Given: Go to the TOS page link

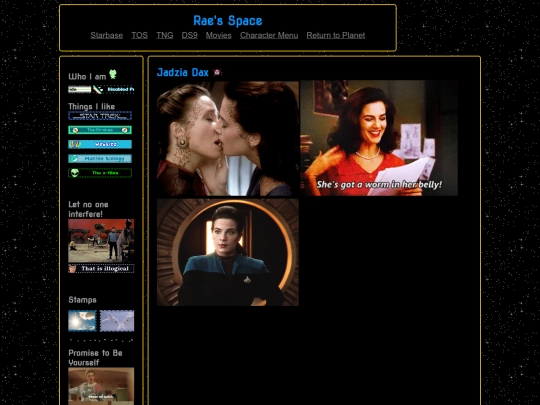Looking at the screenshot, I should [x=139, y=35].
